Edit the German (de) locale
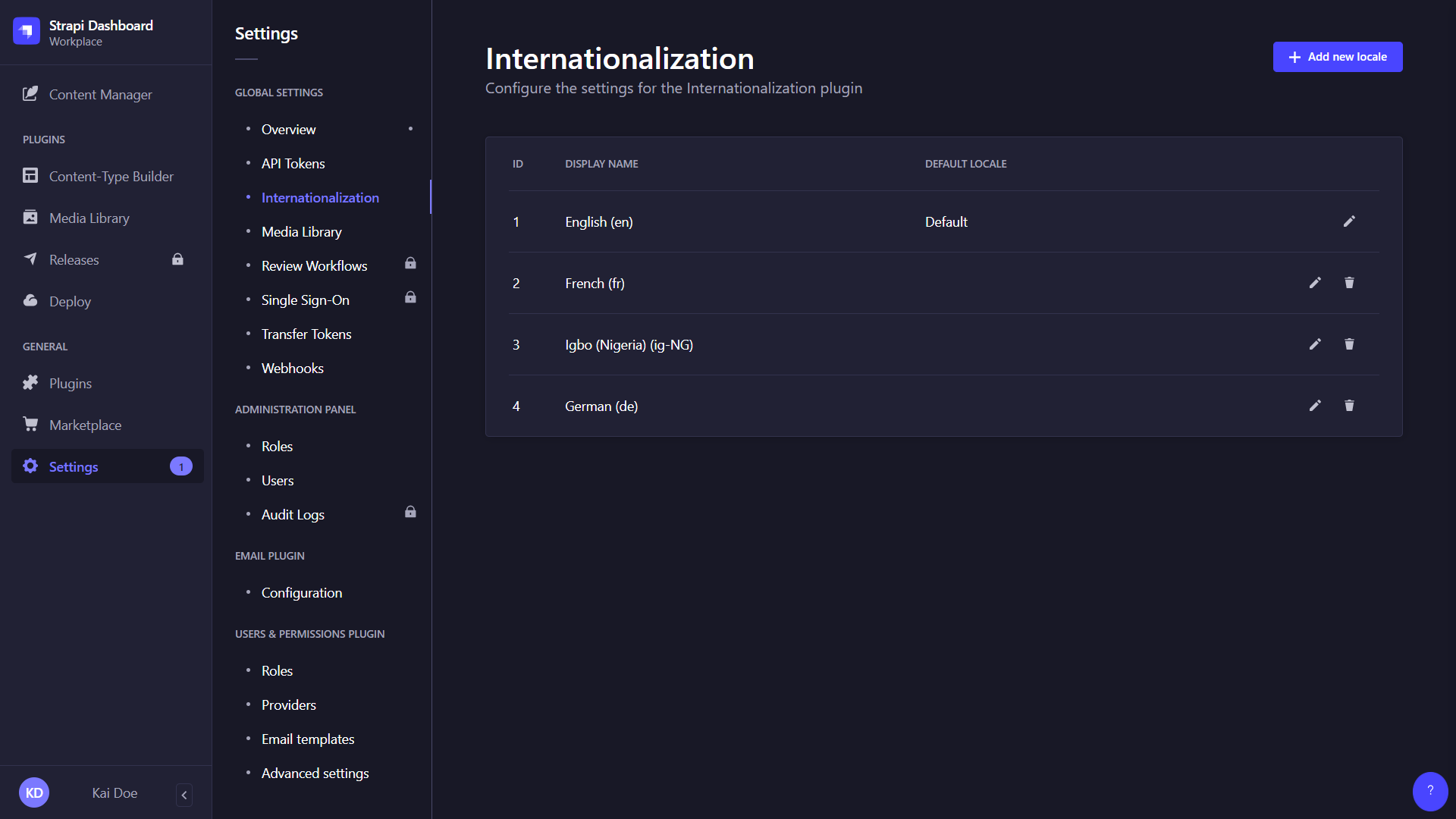Viewport: 1456px width, 819px height. point(1315,406)
